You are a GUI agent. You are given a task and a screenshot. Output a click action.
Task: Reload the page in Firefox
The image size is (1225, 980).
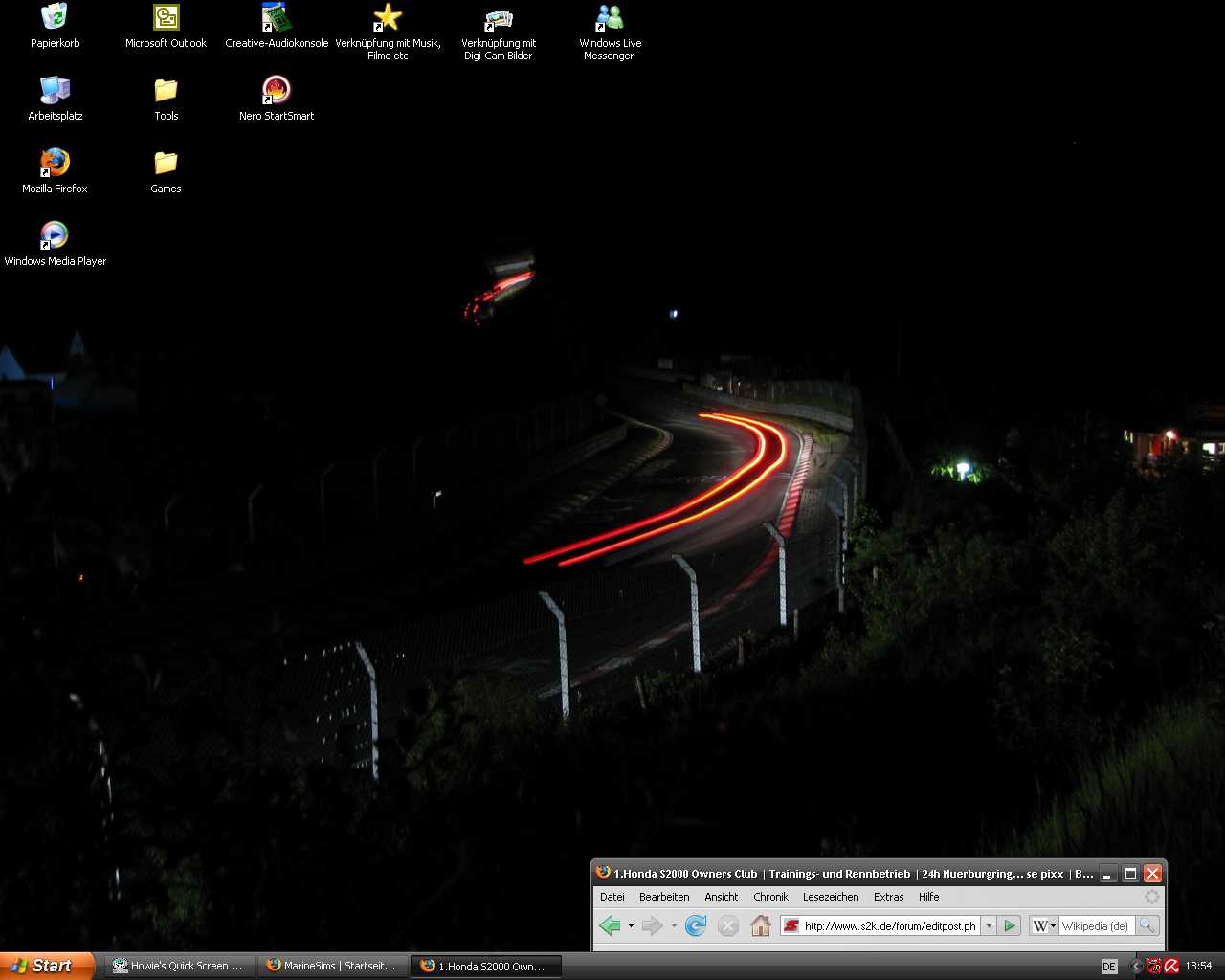(x=696, y=925)
